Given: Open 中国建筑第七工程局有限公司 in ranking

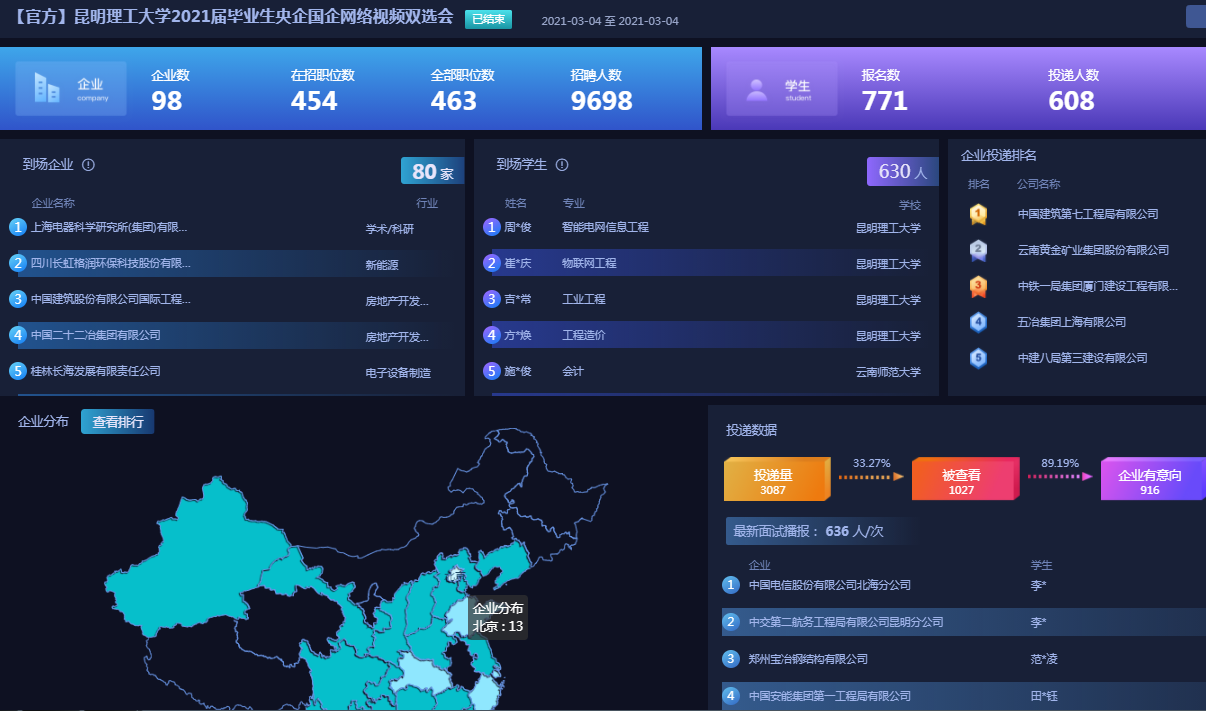Looking at the screenshot, I should point(1087,214).
